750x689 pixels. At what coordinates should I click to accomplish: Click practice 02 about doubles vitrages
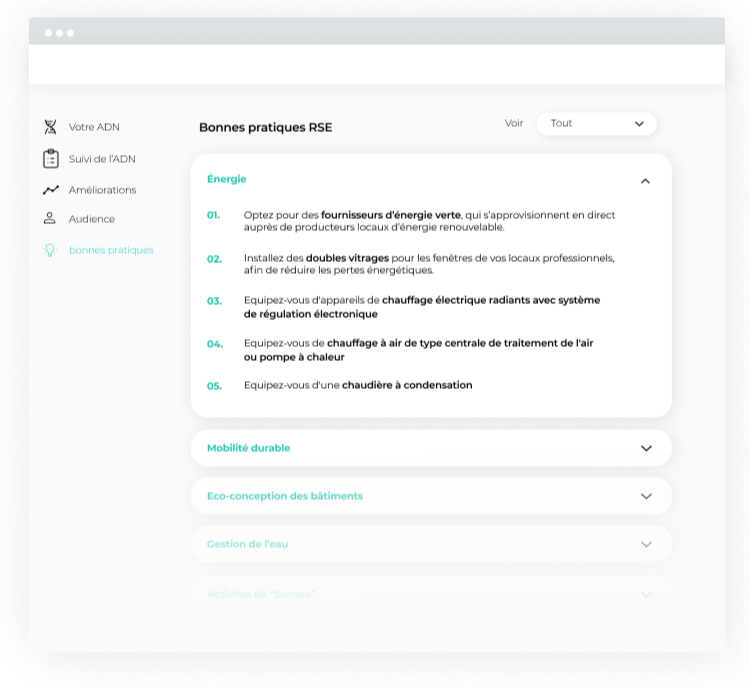tap(429, 263)
